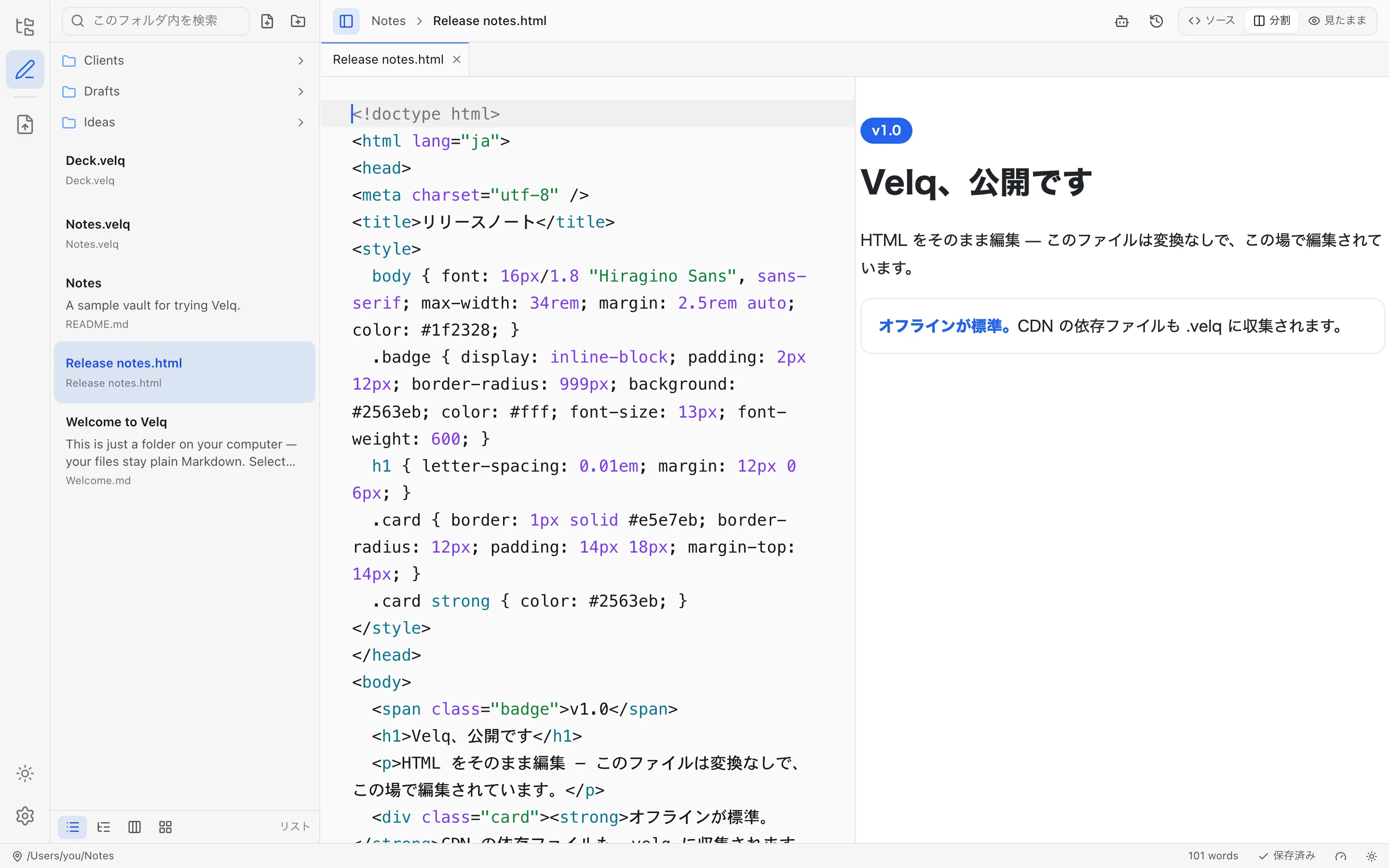Switch to 分割 split view
This screenshot has height=868, width=1389.
(x=1272, y=21)
